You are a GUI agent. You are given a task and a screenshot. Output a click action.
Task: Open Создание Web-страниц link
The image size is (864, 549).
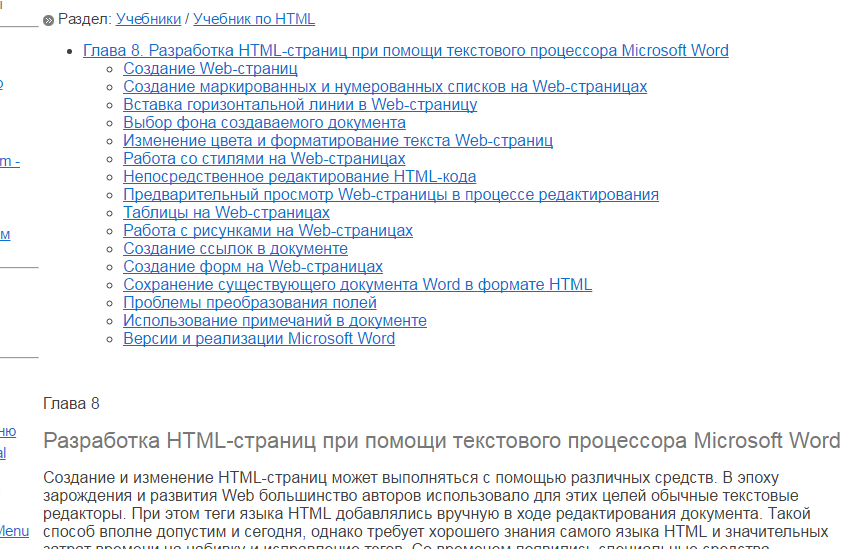pos(210,69)
